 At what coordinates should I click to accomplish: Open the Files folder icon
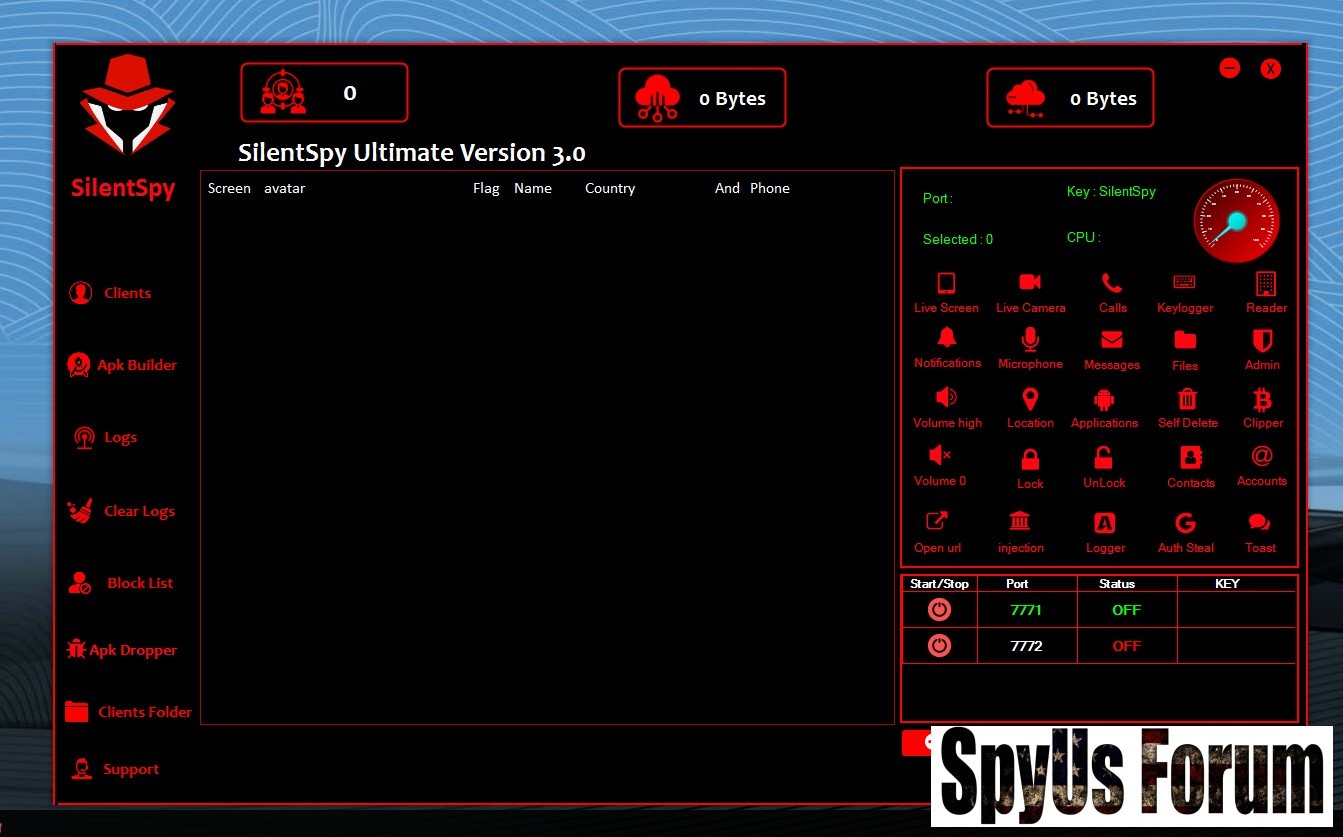point(1185,341)
